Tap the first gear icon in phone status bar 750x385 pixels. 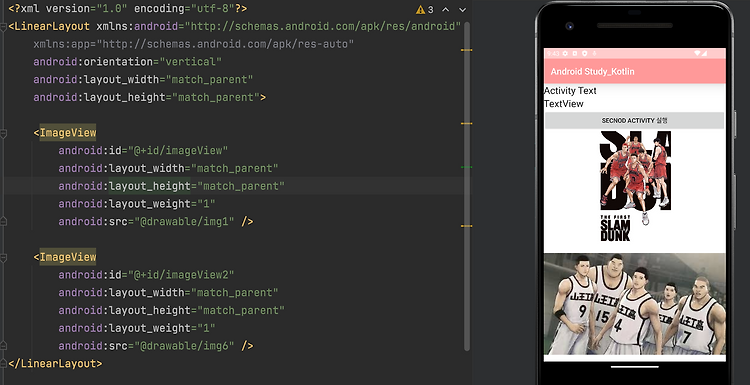point(565,54)
